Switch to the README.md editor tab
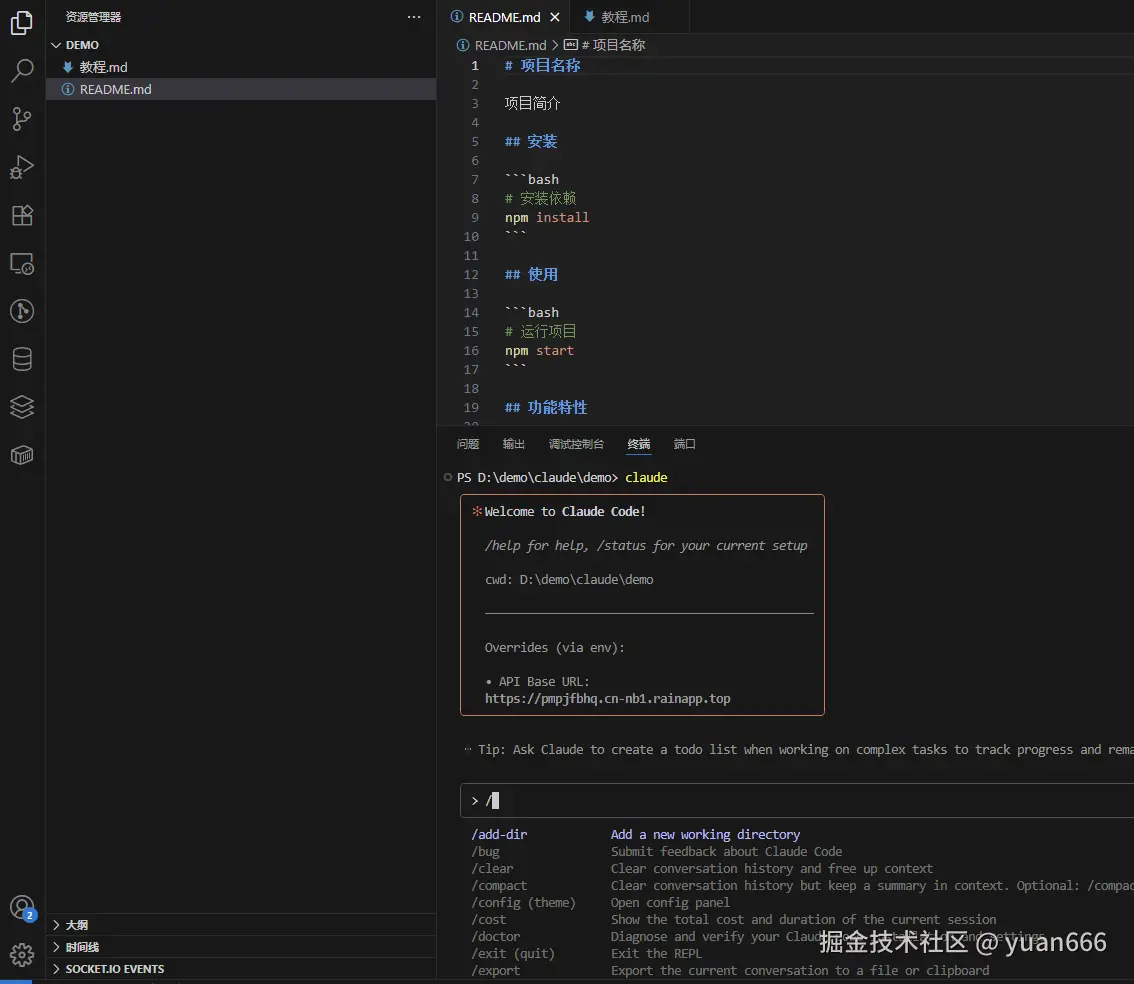The width and height of the screenshot is (1134, 984). (504, 17)
